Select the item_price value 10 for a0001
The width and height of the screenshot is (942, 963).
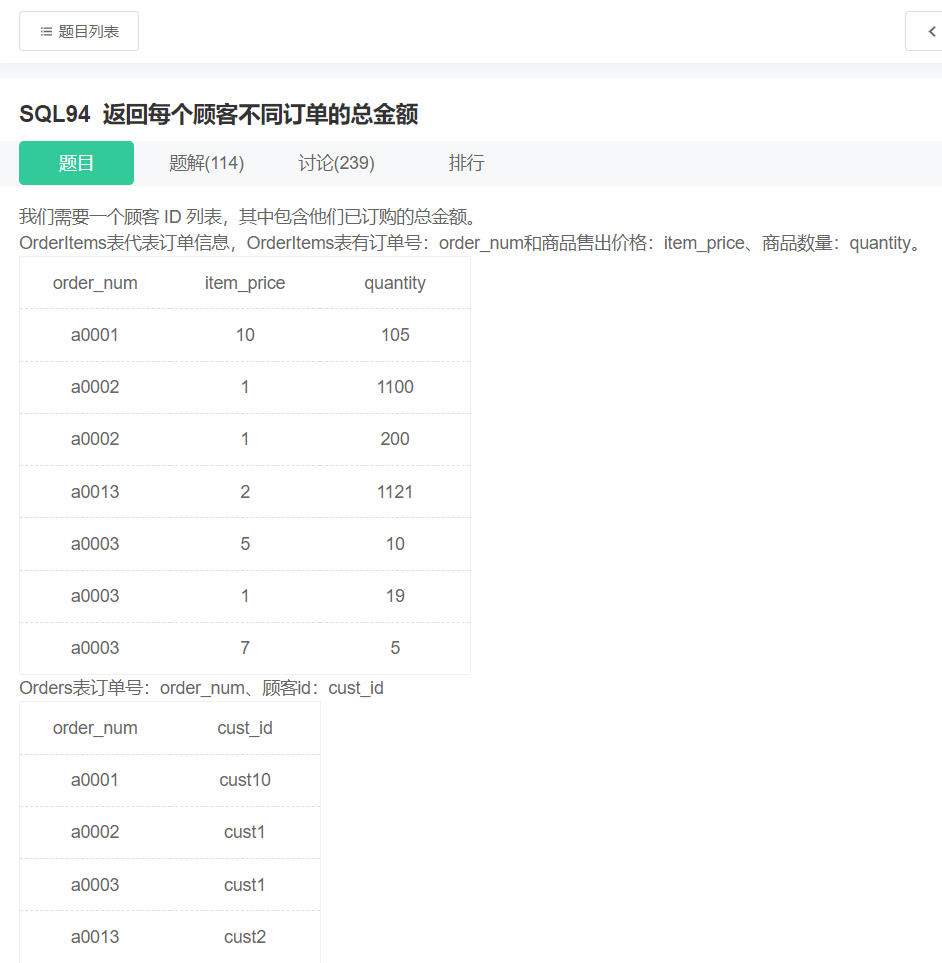point(245,335)
